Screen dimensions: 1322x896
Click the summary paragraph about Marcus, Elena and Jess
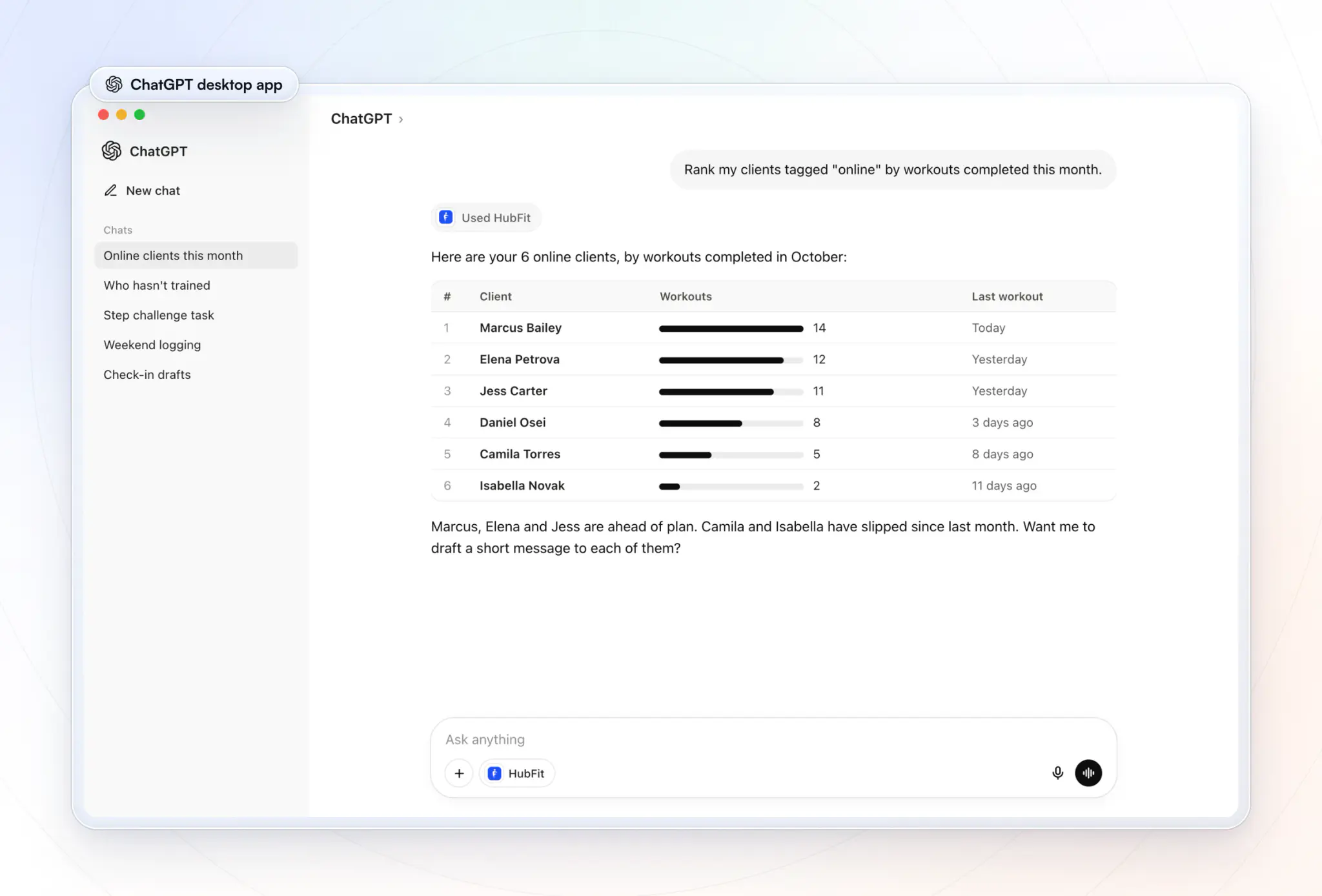tap(763, 537)
